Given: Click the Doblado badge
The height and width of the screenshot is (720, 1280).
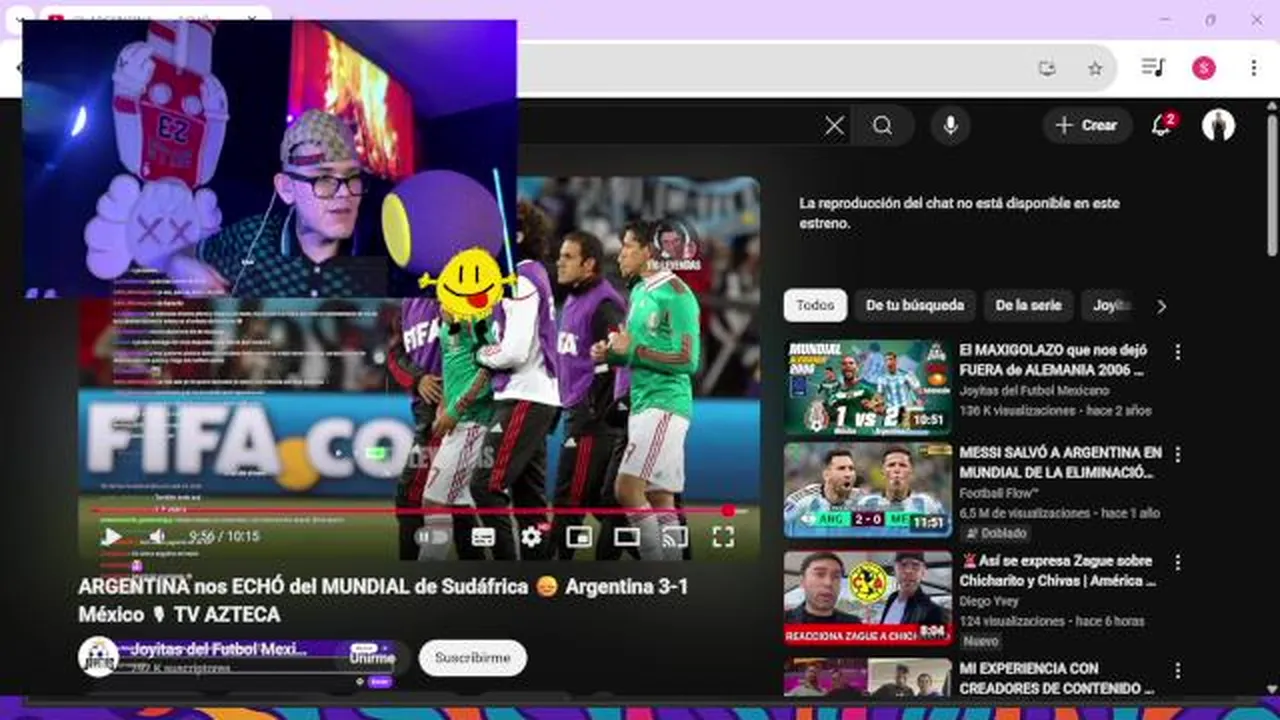Looking at the screenshot, I should [995, 533].
